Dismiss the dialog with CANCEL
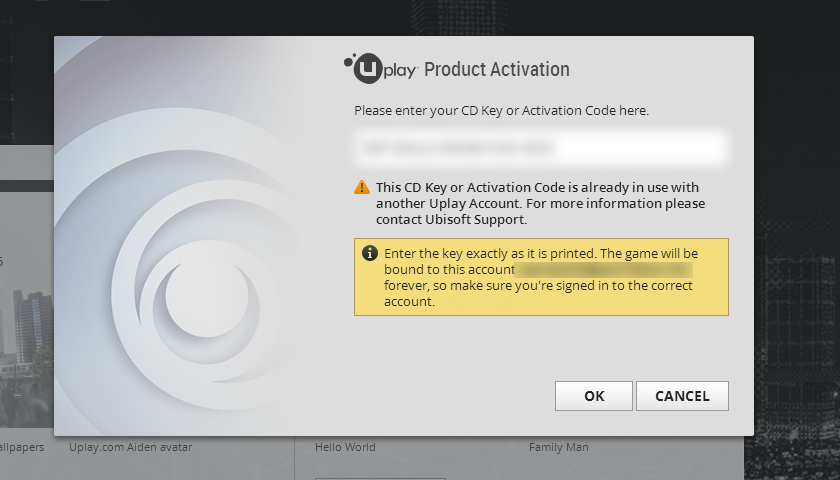Screen dimensions: 840x480 tap(682, 396)
